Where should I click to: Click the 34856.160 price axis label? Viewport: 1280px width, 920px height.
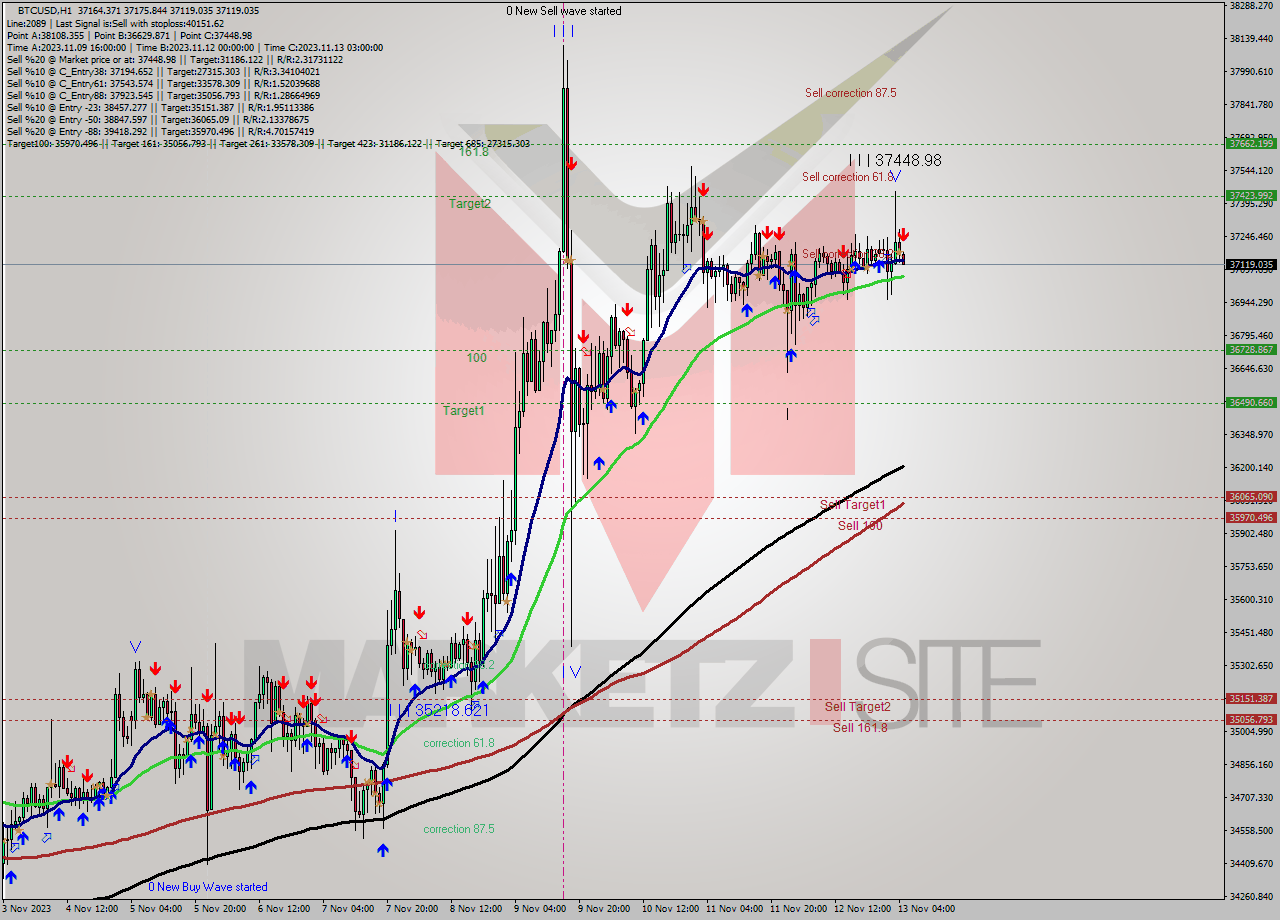pyautogui.click(x=1251, y=764)
